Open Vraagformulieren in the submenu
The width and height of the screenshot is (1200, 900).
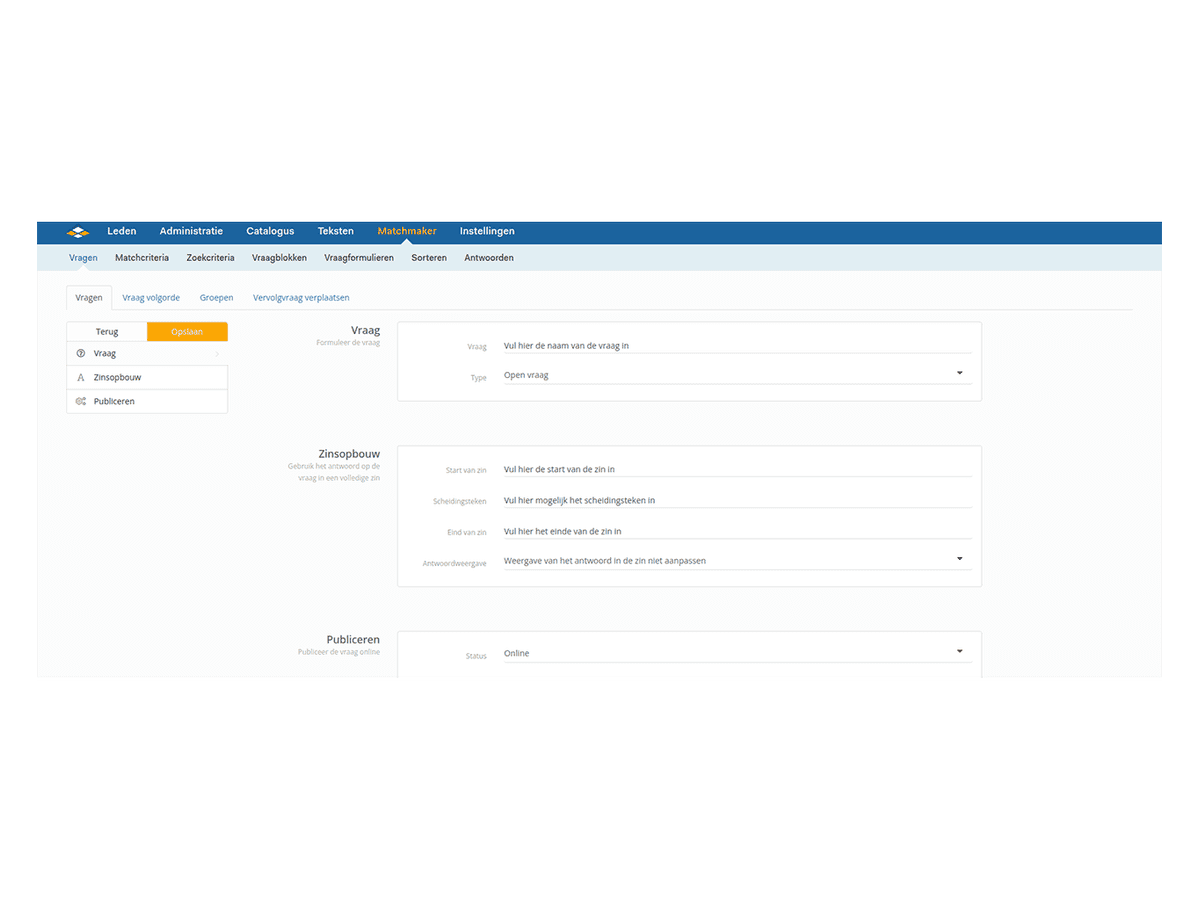[359, 258]
